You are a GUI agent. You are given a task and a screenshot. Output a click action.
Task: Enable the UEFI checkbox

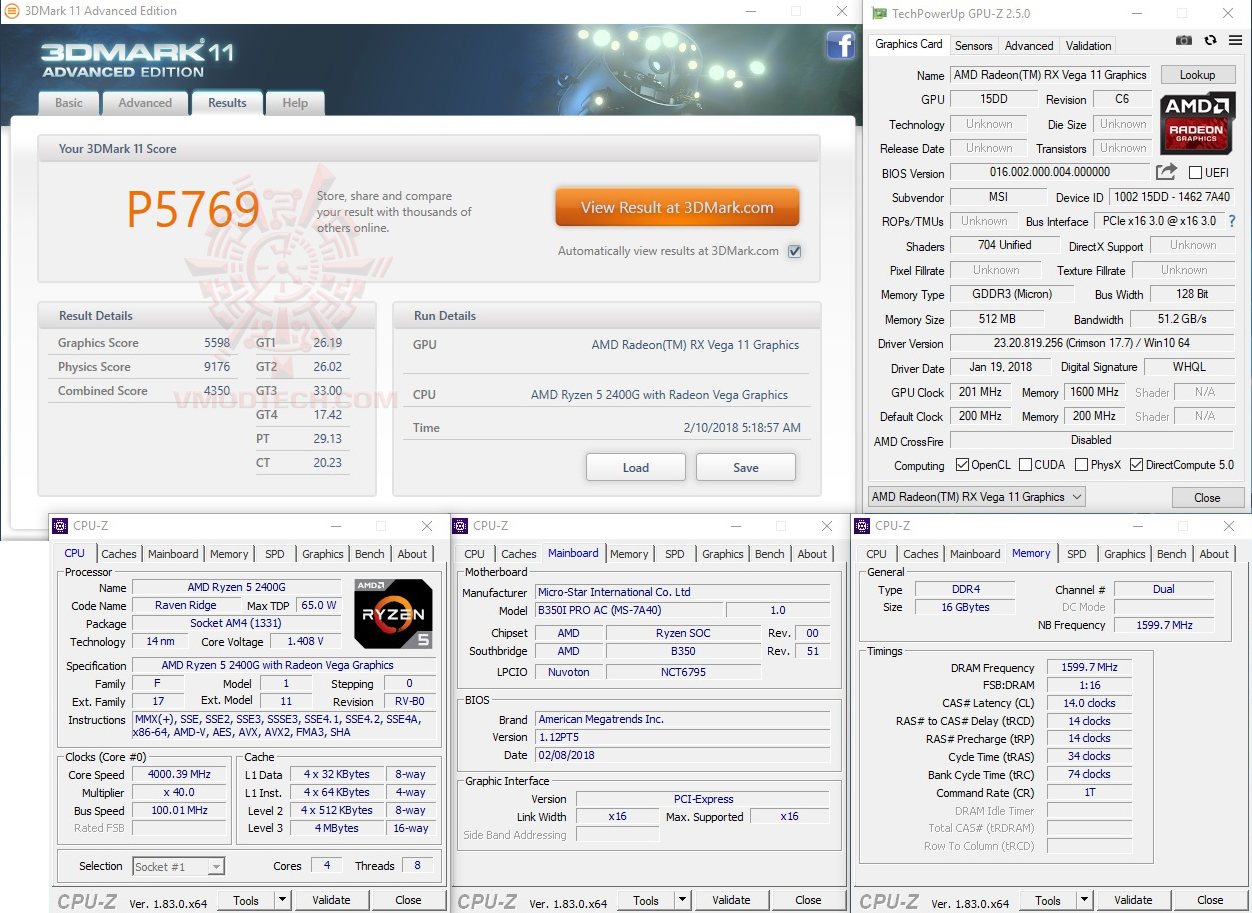(1195, 173)
